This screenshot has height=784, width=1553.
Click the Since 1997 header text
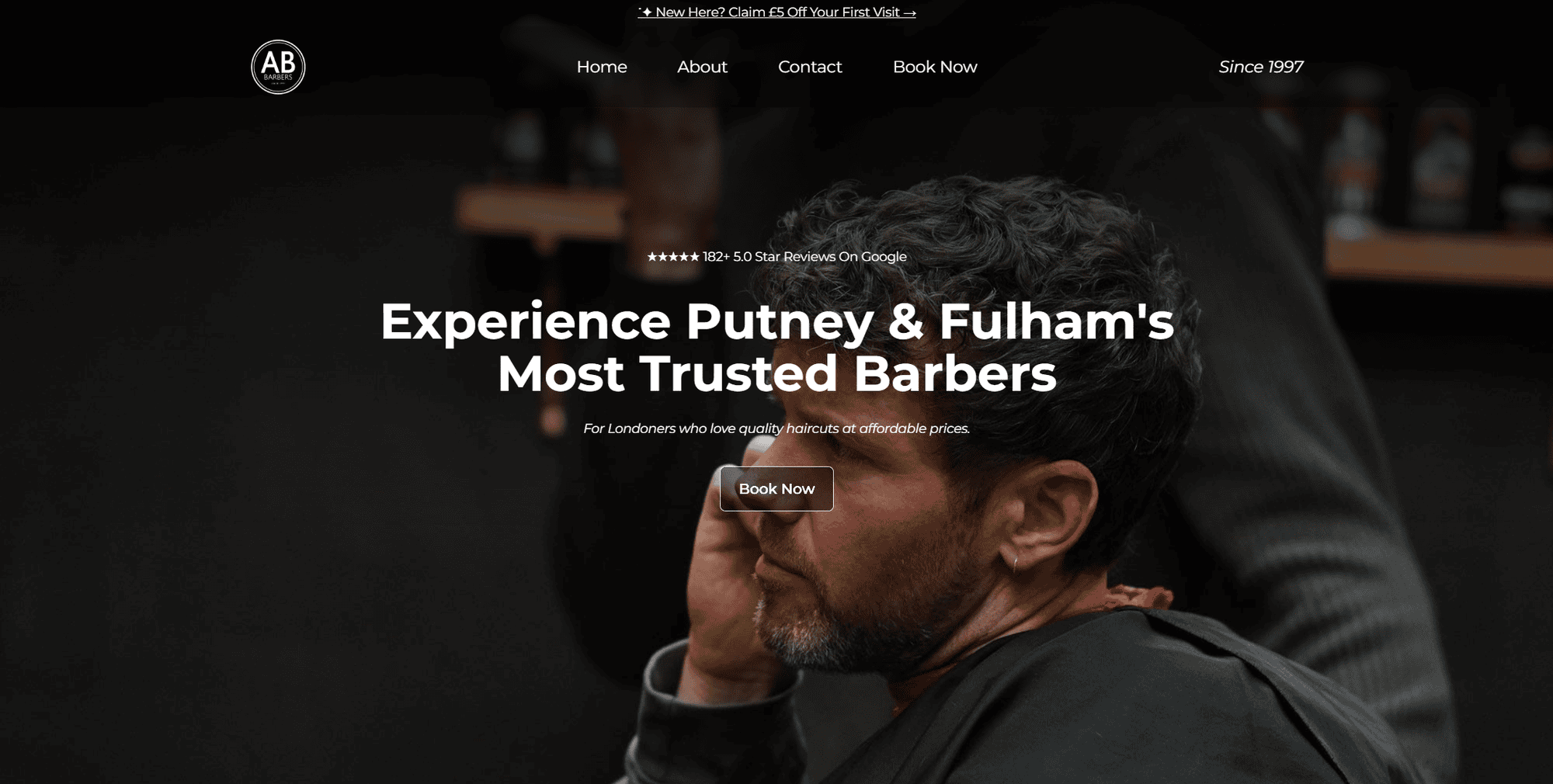[1261, 67]
